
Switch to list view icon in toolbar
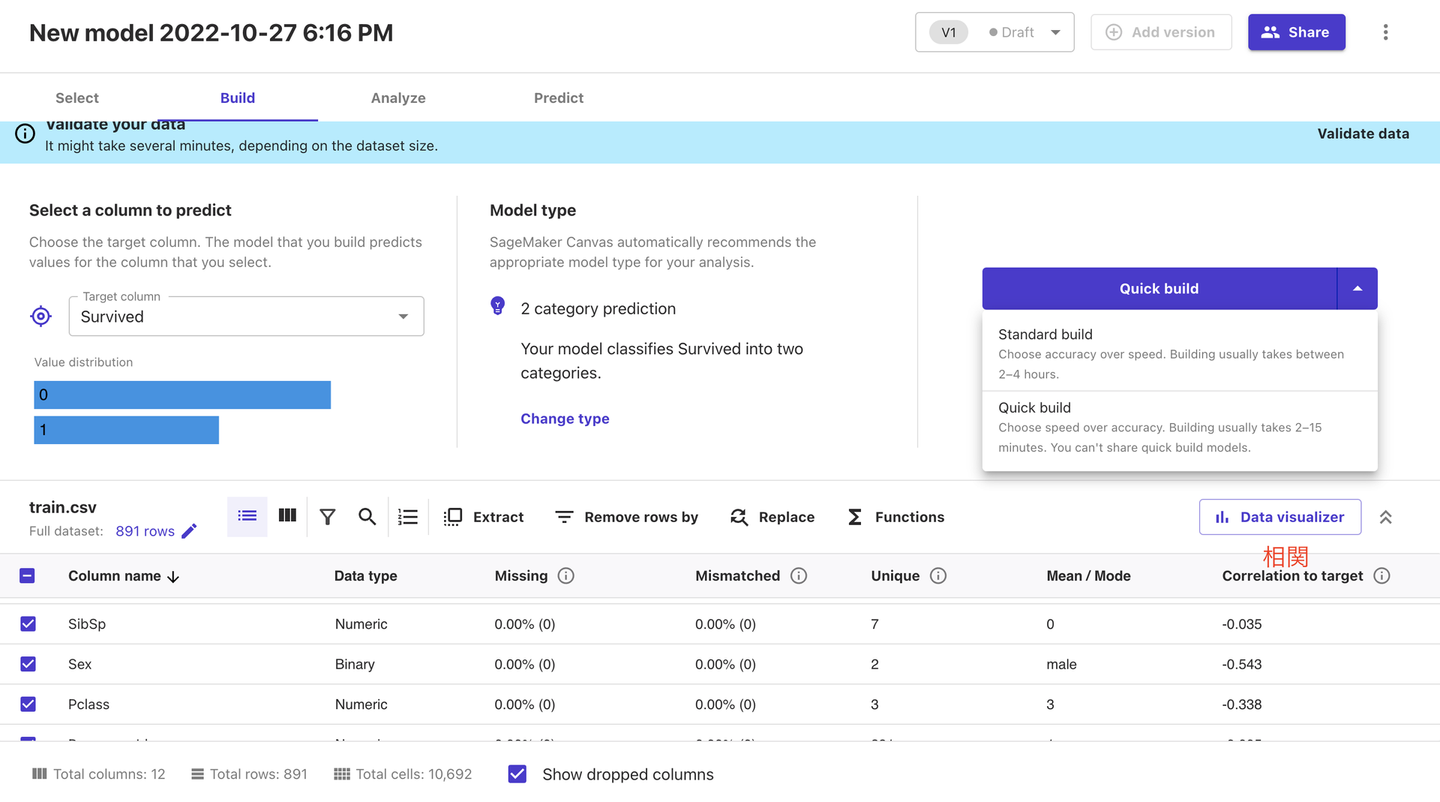point(247,516)
